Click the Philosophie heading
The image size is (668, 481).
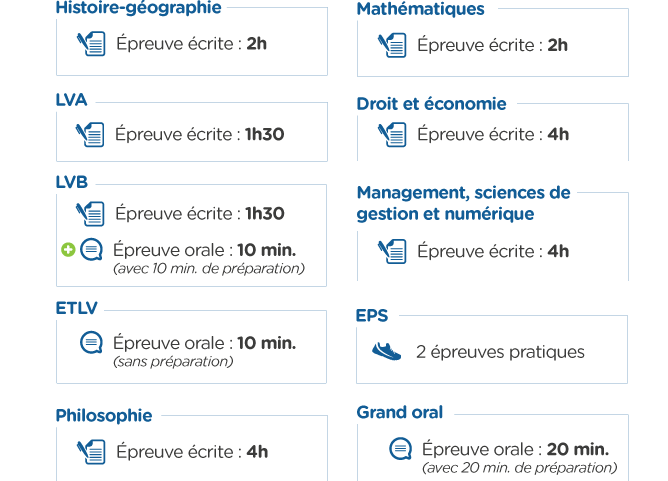(x=104, y=416)
